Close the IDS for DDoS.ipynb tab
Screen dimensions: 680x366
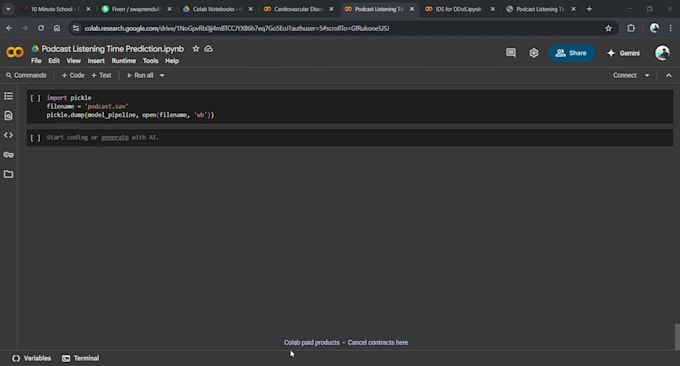tap(493, 9)
